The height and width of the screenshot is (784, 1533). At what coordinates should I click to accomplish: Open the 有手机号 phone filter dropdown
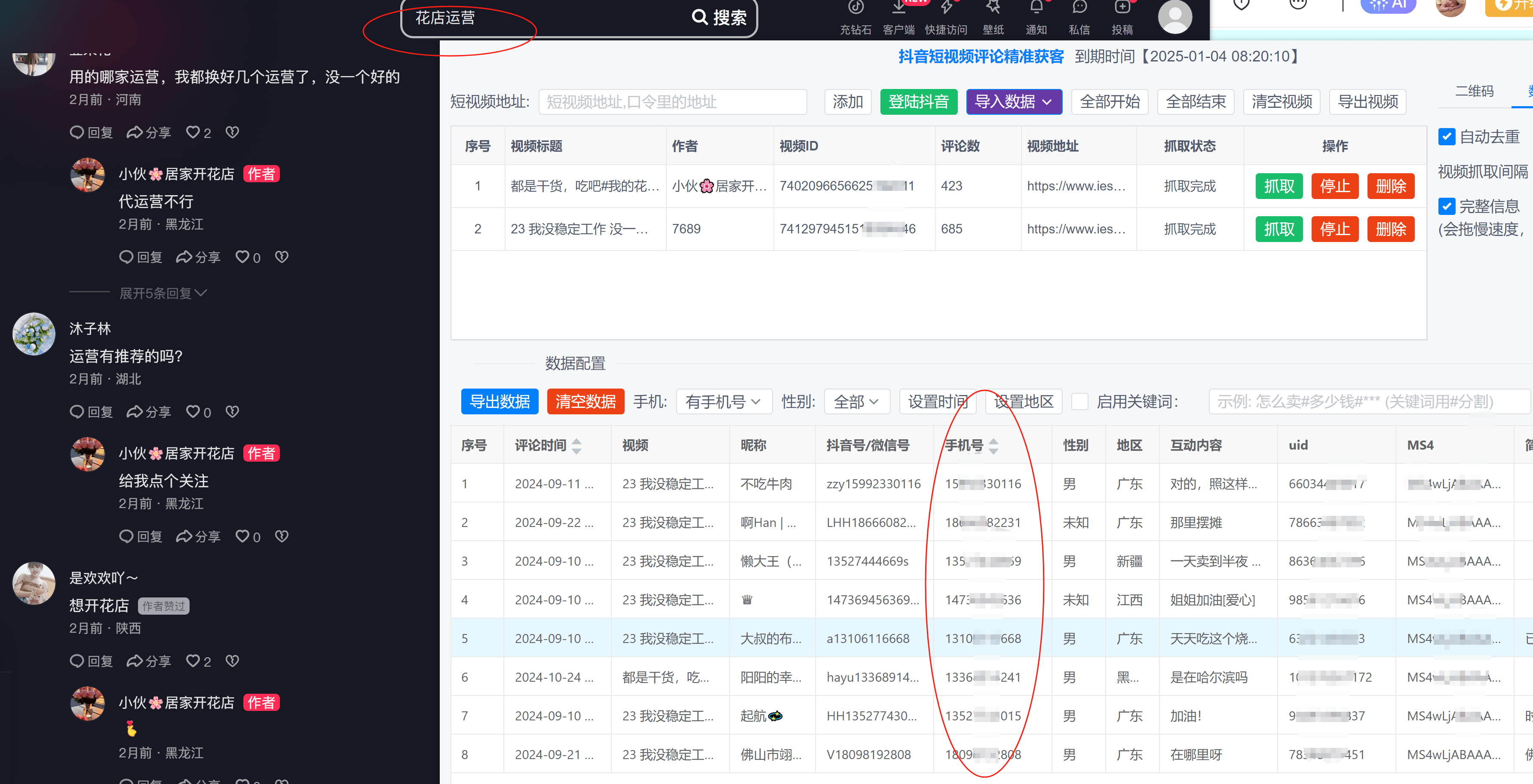click(724, 401)
